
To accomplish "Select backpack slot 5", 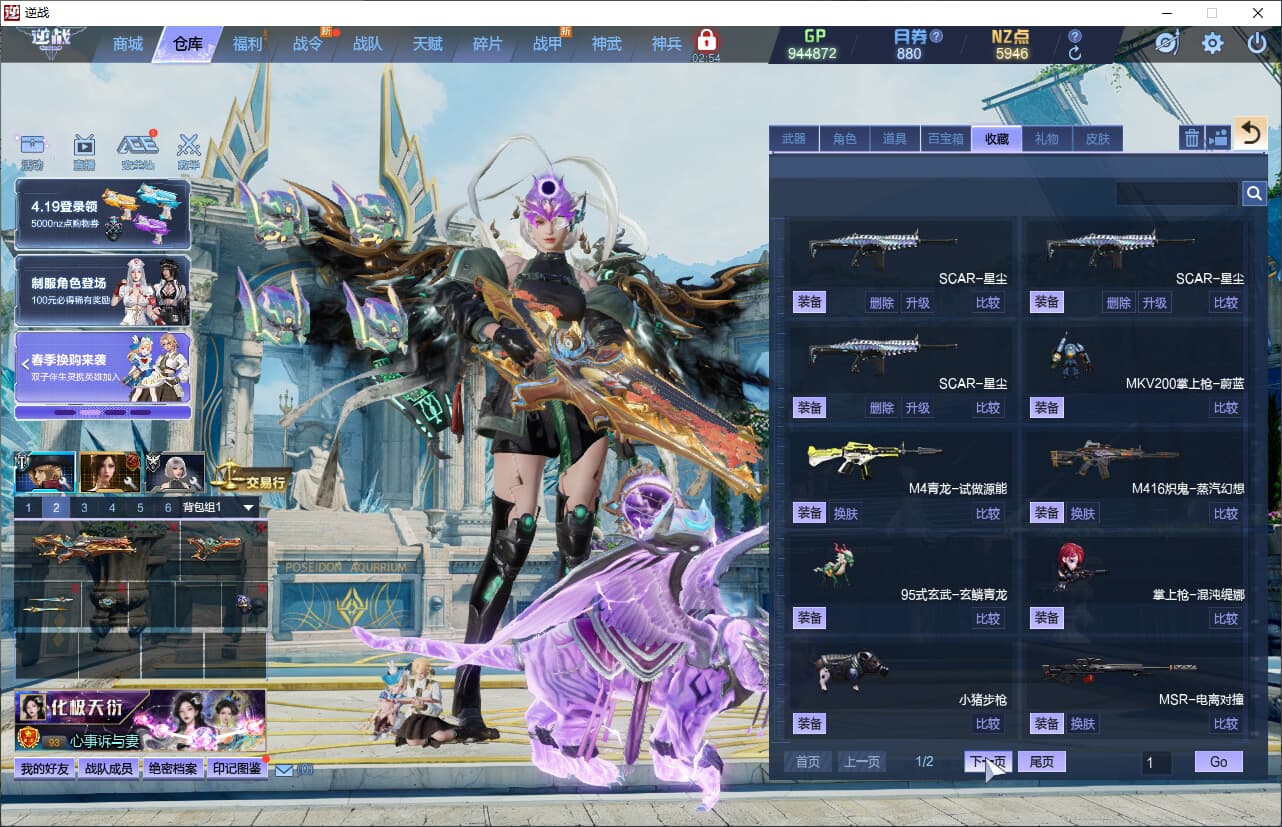I will (140, 508).
